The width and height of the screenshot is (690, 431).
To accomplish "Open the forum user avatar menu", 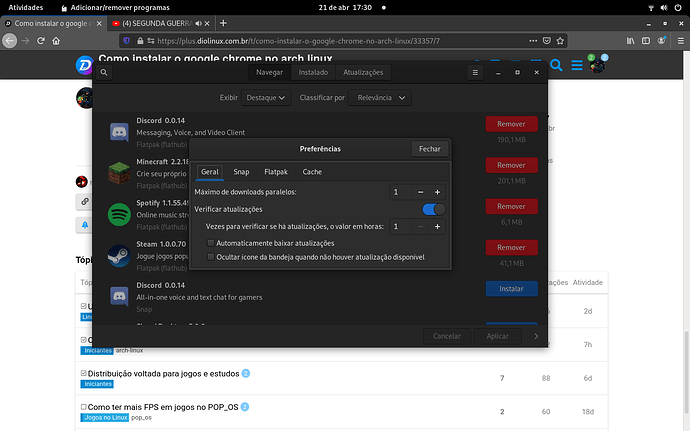I will click(597, 66).
